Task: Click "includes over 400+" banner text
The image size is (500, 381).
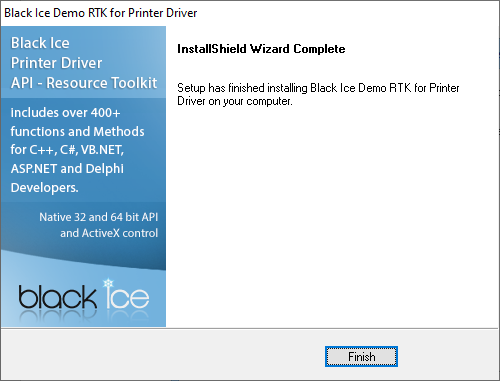Action: 65,113
